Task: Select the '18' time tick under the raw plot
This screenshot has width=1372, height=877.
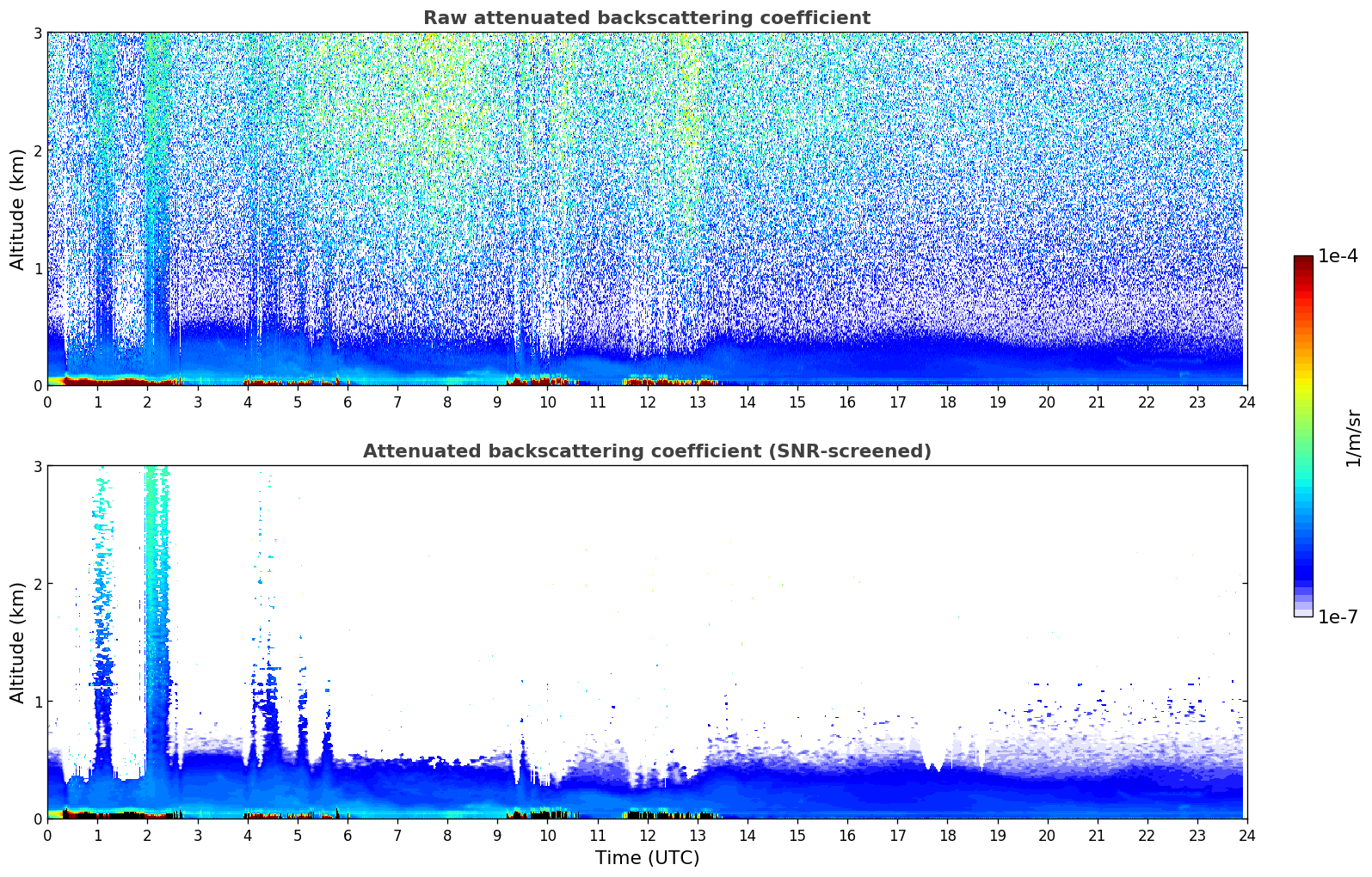Action: (x=947, y=402)
